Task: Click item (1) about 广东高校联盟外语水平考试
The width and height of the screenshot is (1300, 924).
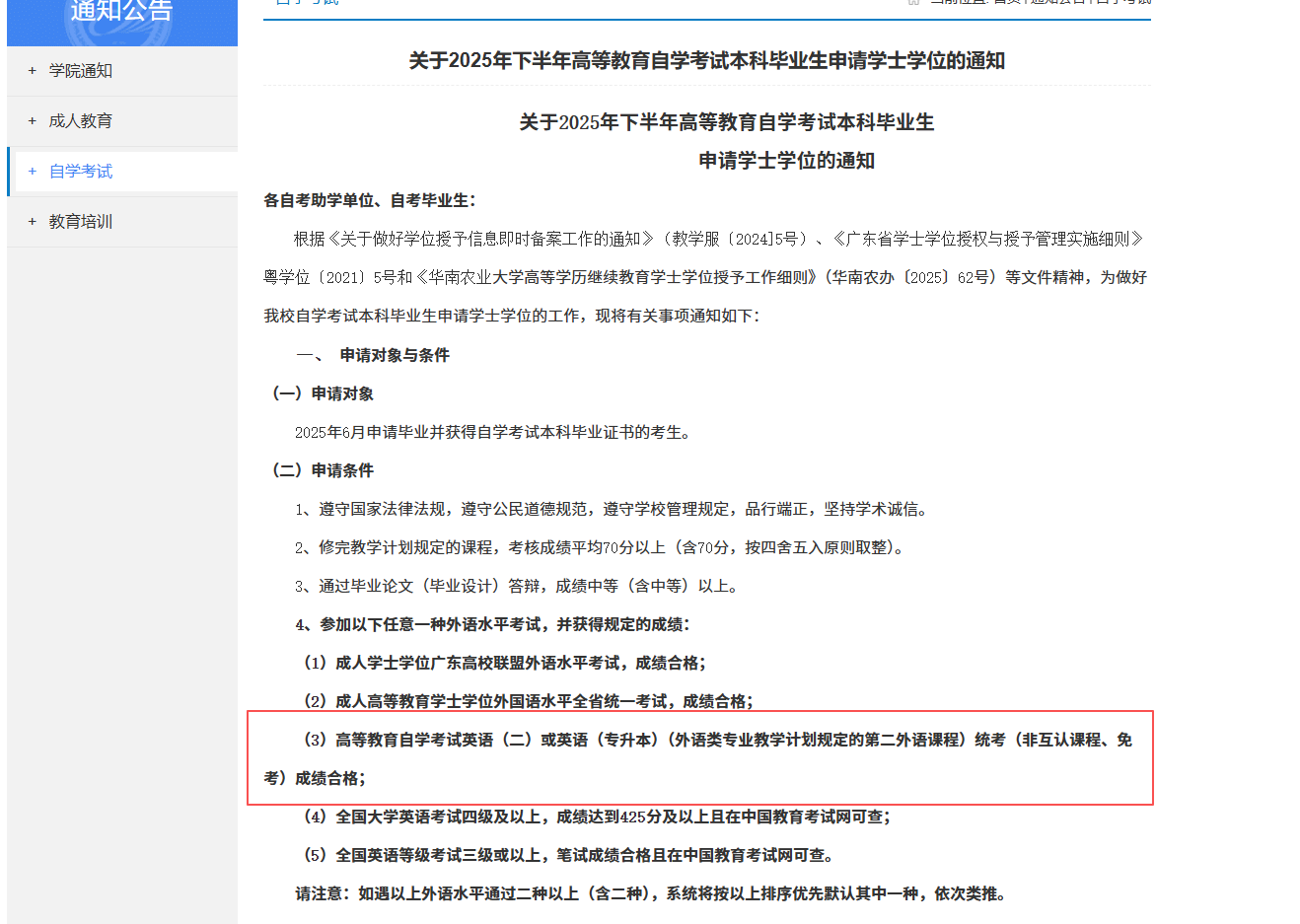Action: [x=504, y=663]
